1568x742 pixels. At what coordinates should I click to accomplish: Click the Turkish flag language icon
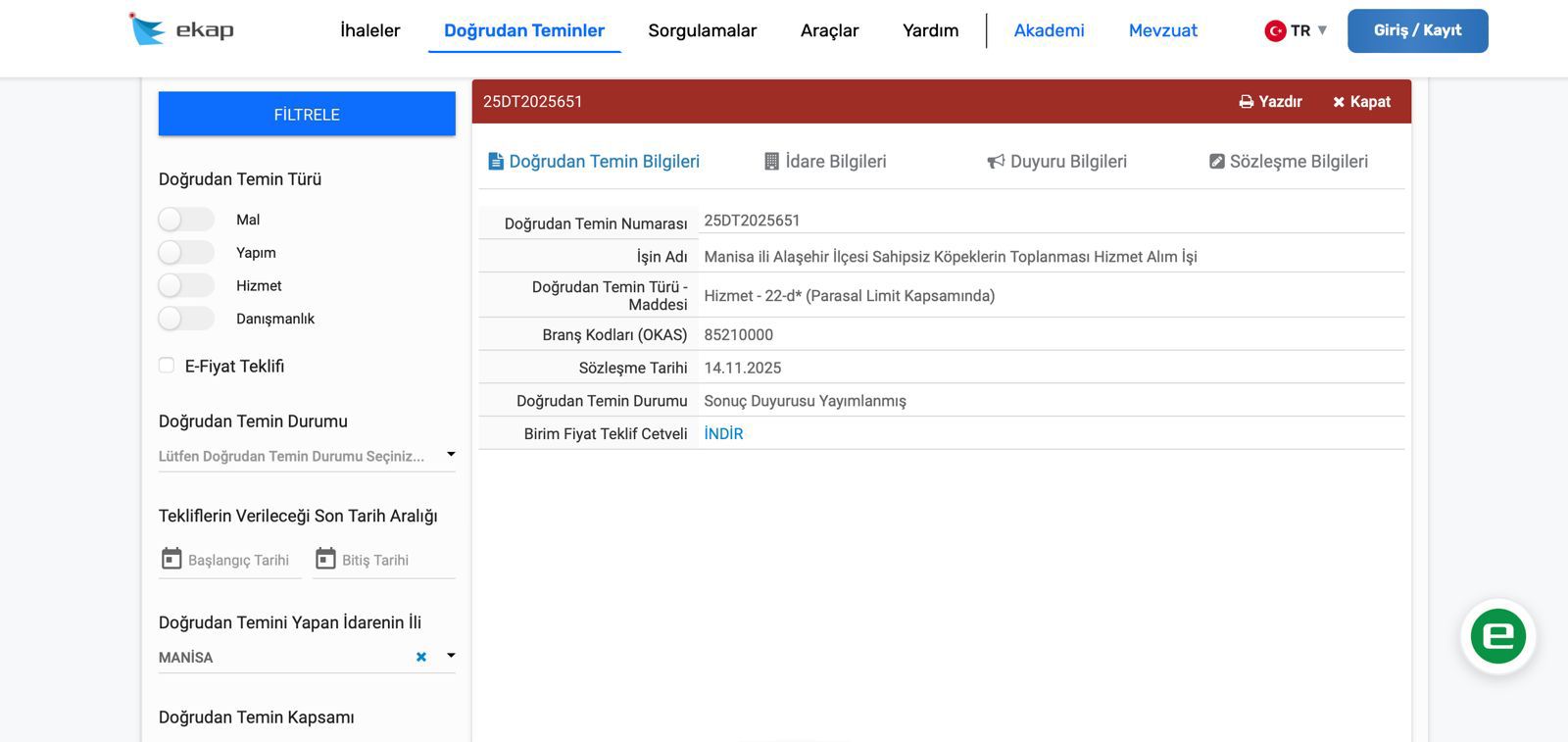(x=1275, y=30)
